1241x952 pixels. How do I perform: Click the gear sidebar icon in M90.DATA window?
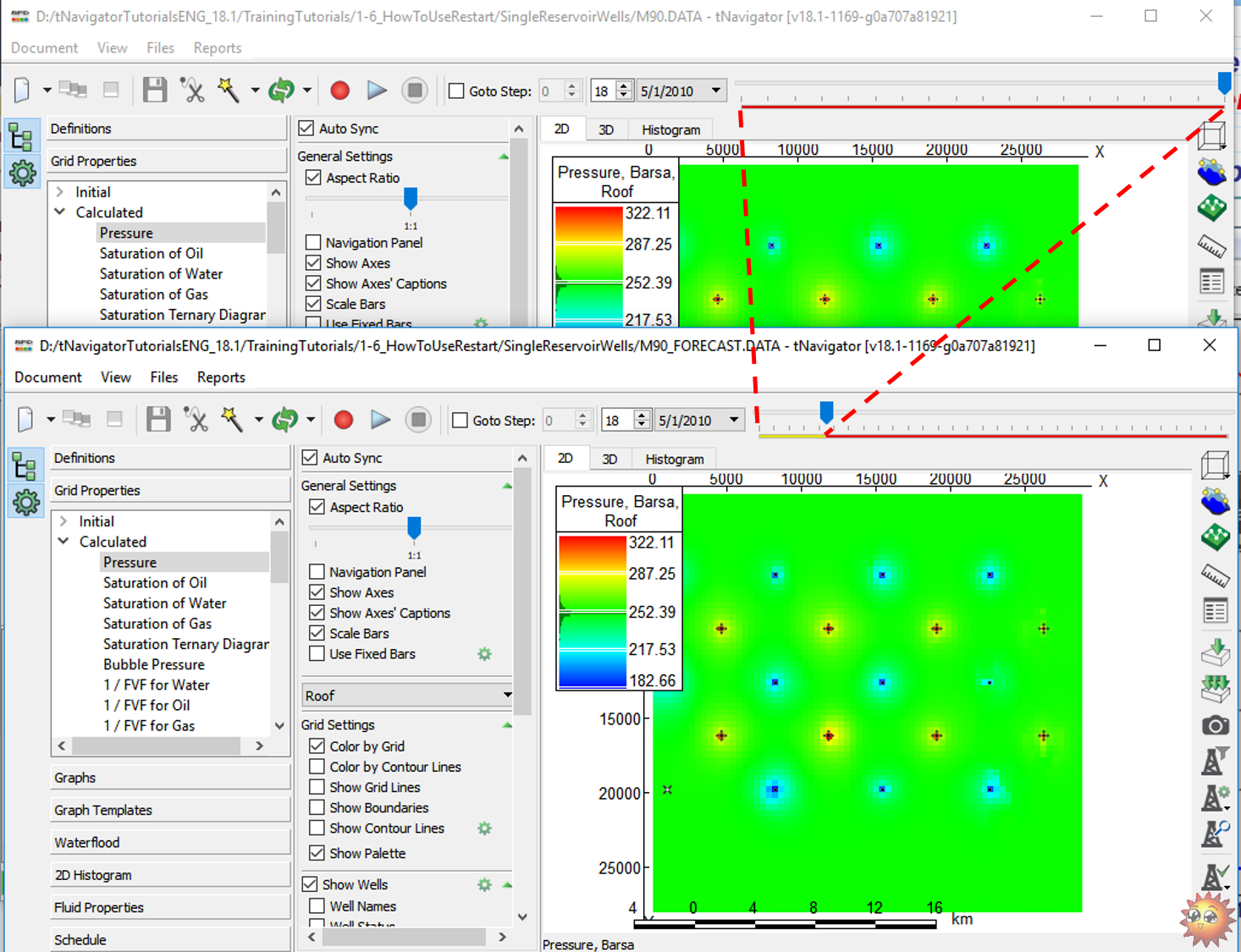click(22, 173)
